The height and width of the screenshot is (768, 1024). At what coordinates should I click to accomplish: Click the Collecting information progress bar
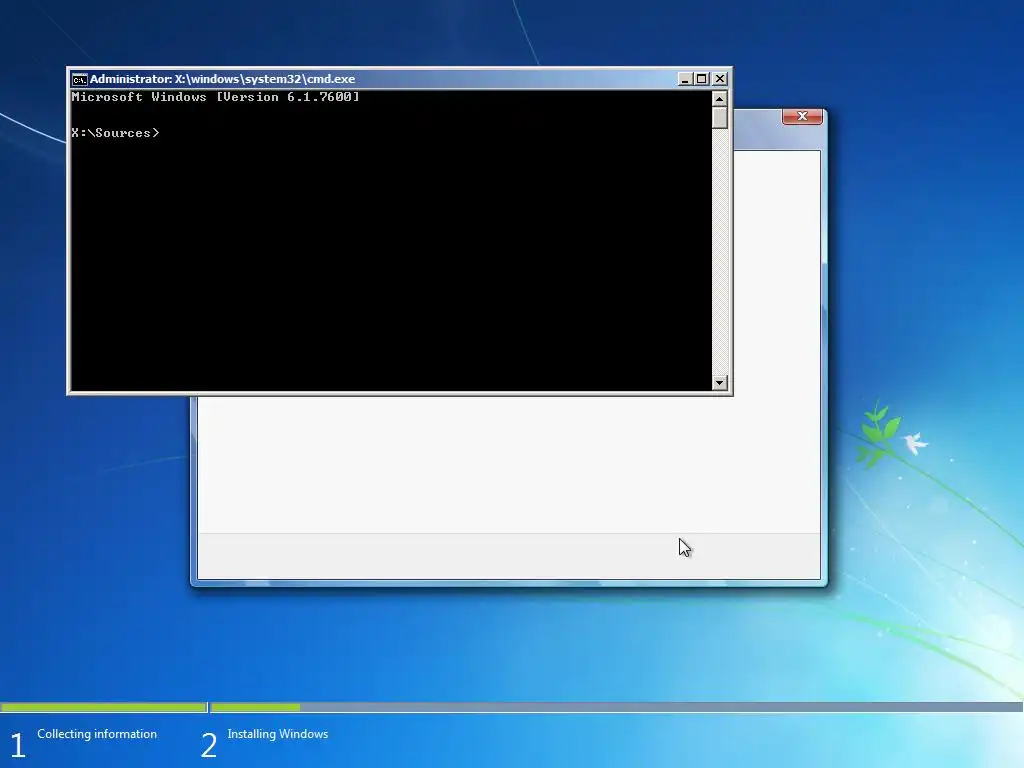[103, 707]
